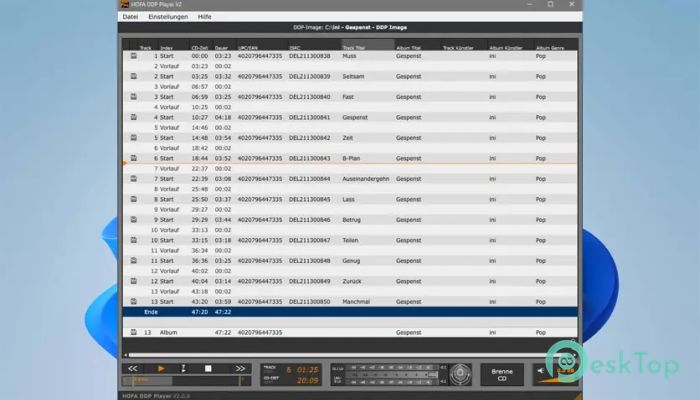Click the save icon for track 4 Gespenst
Screen dimensions: 700x400
point(133,117)
